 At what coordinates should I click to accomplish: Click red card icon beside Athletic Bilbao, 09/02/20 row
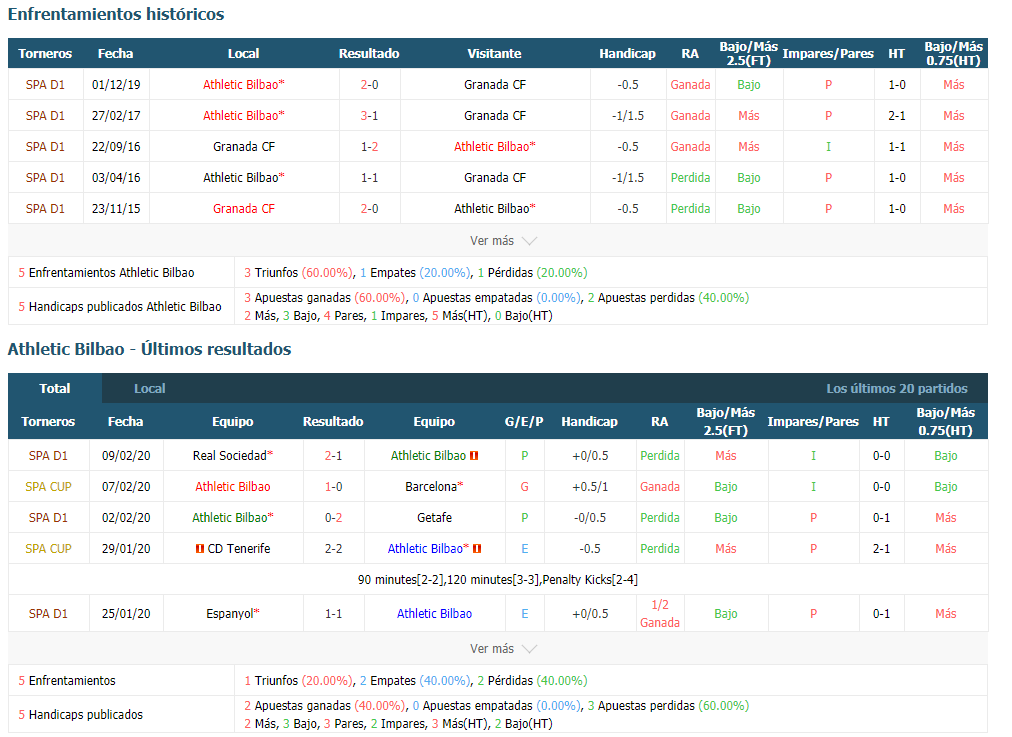(x=474, y=456)
